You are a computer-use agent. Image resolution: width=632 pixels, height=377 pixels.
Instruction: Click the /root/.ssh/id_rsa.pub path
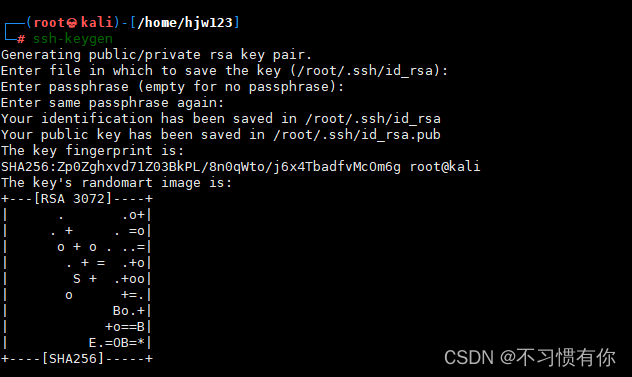click(357, 135)
